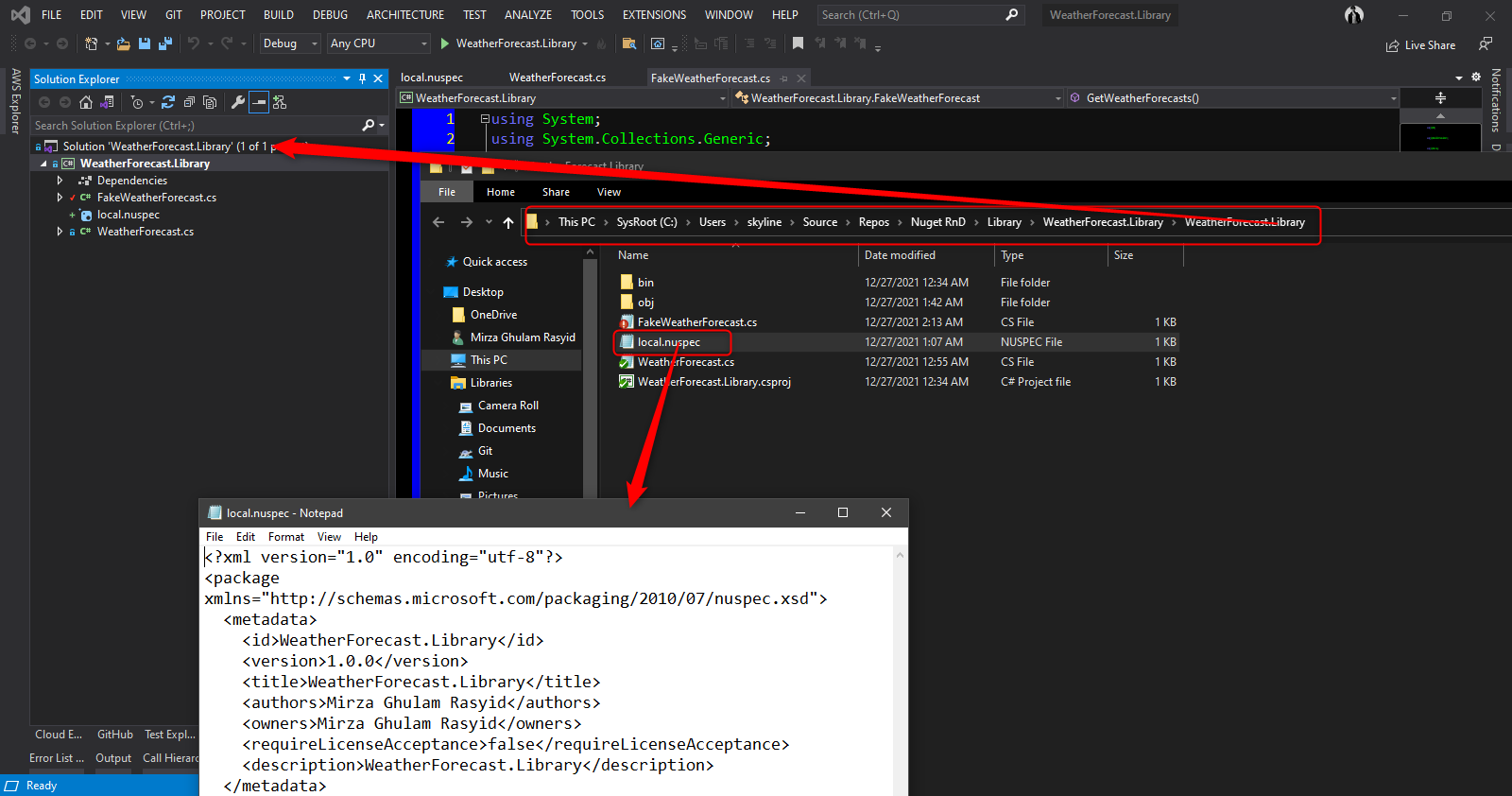The image size is (1512, 796).
Task: Click the Undo arrow icon
Action: pyautogui.click(x=194, y=43)
